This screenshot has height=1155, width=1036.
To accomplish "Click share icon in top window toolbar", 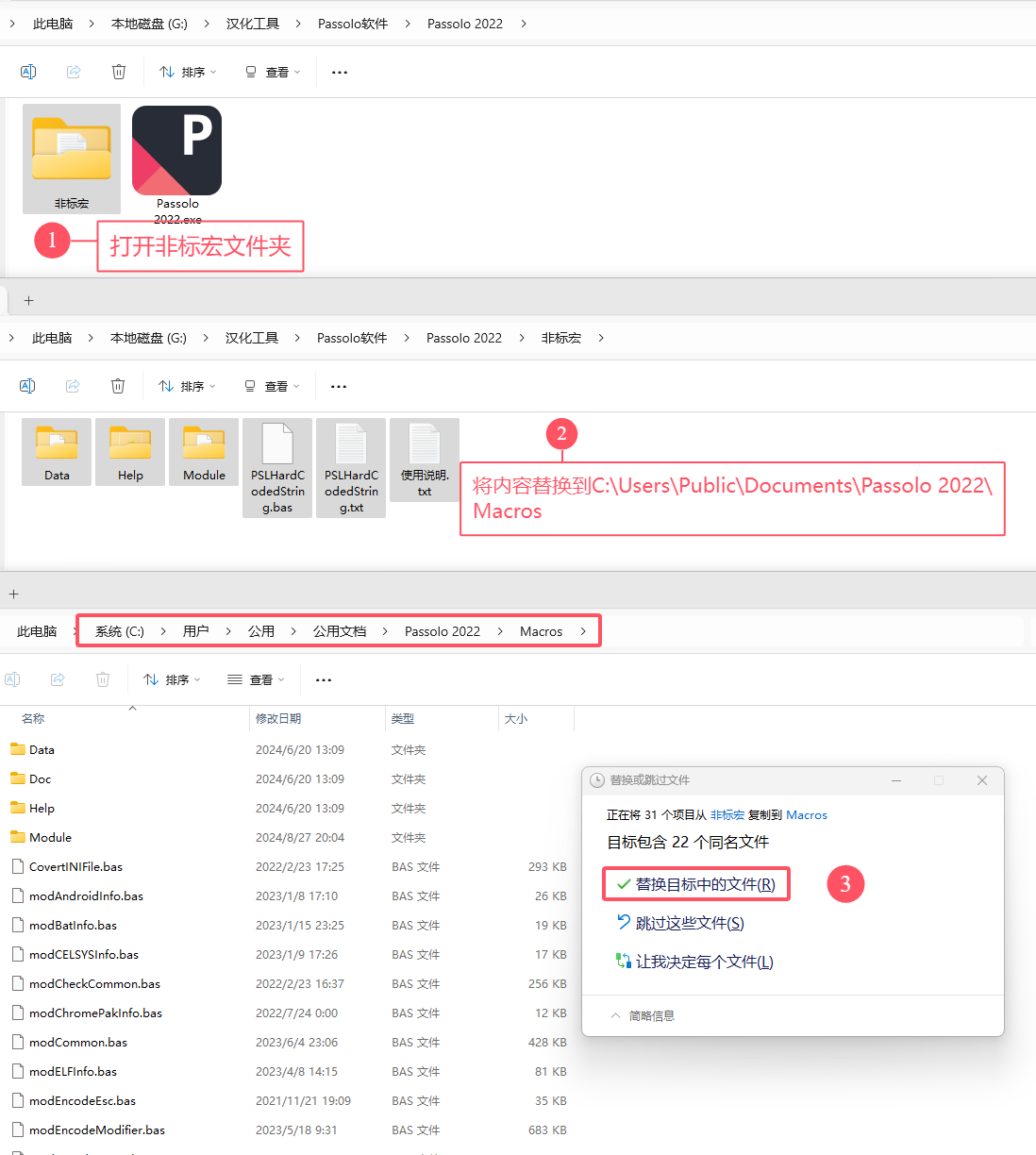I will click(74, 72).
